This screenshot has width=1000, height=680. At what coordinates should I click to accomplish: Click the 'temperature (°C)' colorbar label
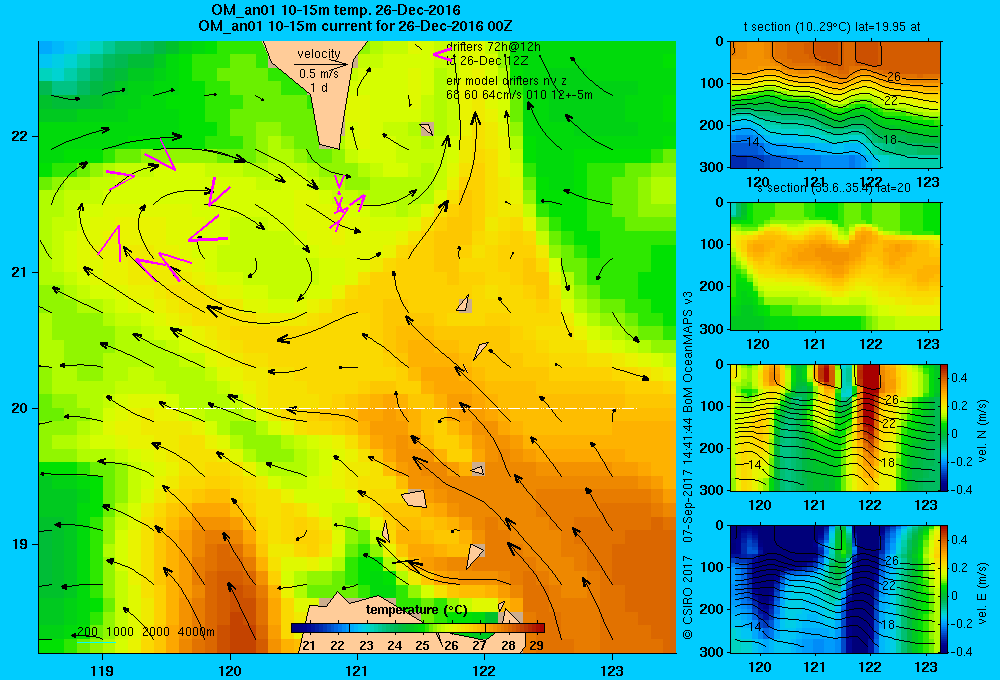coord(416,610)
